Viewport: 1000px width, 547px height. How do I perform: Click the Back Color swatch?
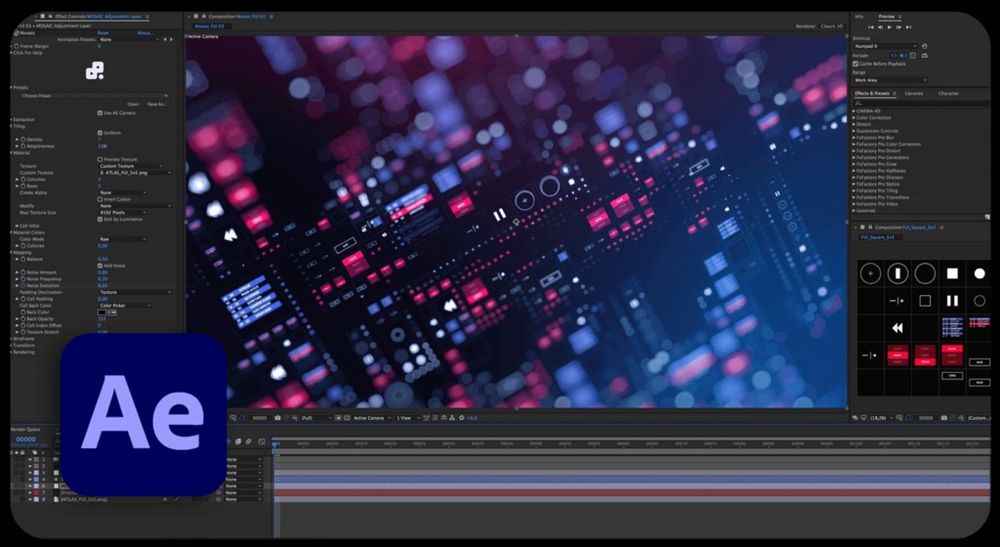click(x=102, y=312)
